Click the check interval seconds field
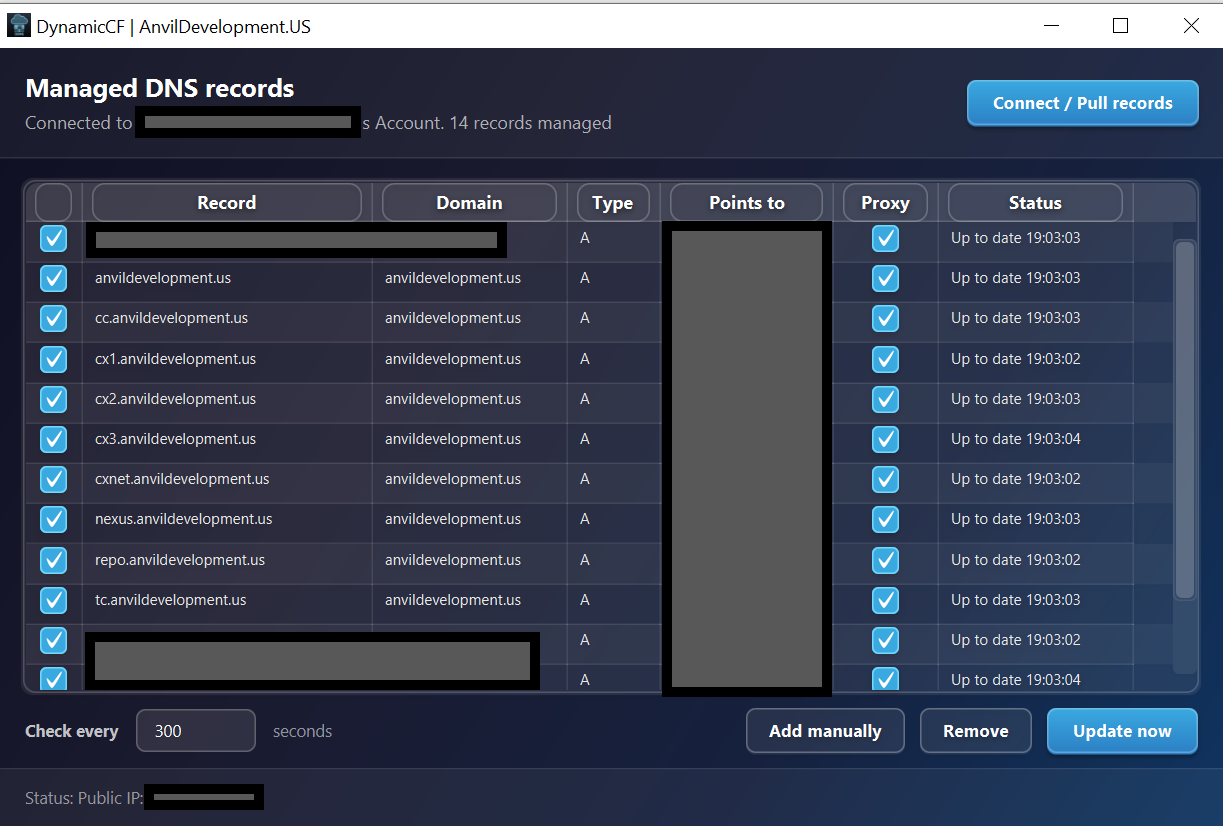This screenshot has width=1223, height=826. tap(196, 731)
